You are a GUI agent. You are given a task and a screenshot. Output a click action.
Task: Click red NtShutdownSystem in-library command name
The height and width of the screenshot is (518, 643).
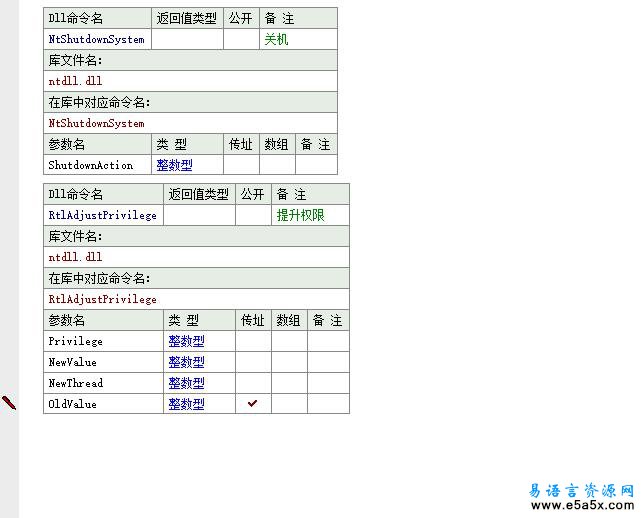(96, 123)
